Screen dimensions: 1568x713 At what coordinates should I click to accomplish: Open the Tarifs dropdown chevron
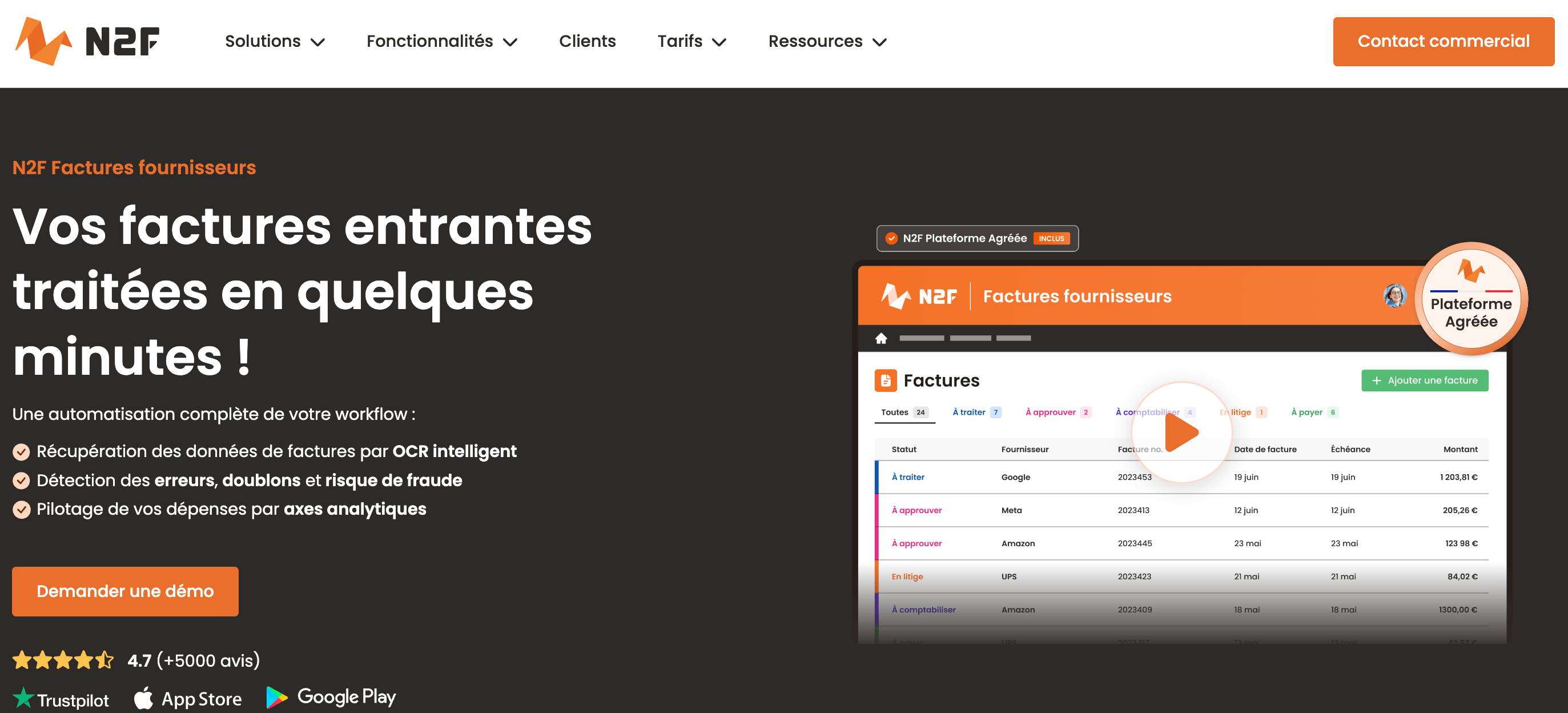(x=719, y=42)
